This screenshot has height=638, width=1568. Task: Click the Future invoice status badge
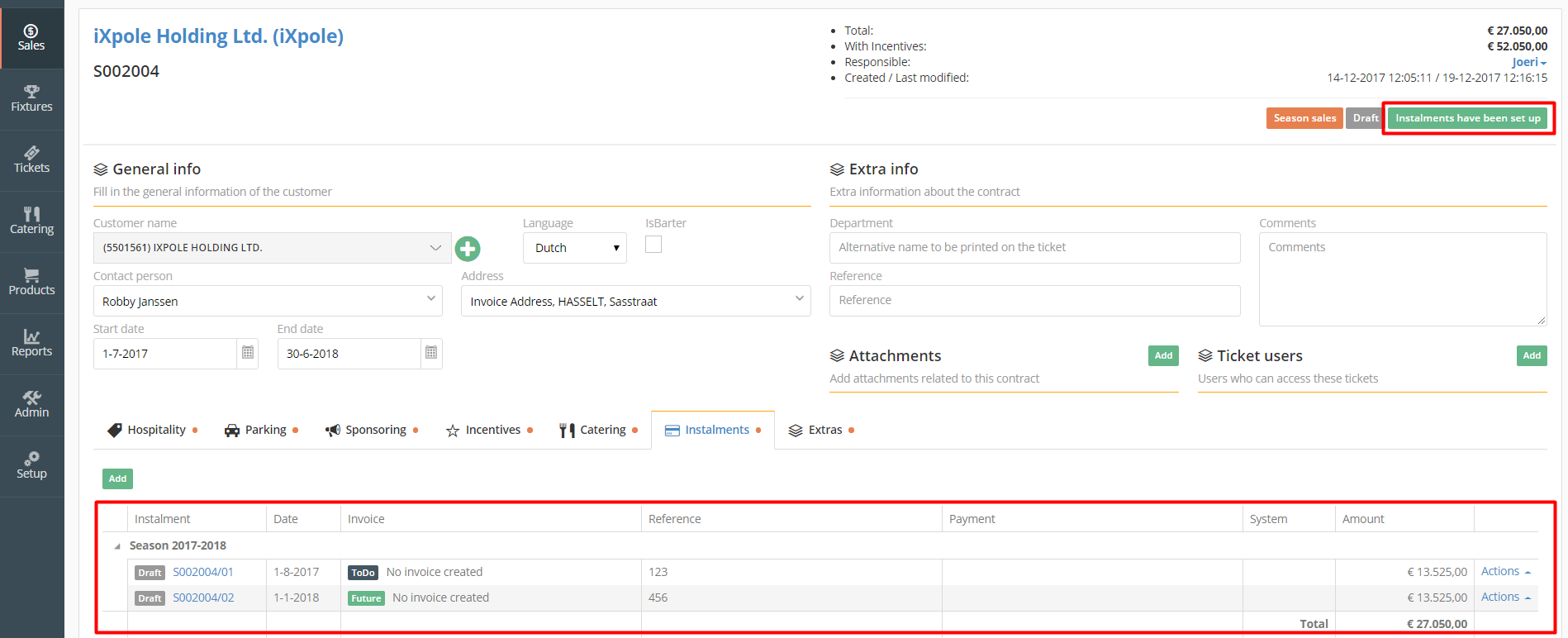click(x=366, y=598)
